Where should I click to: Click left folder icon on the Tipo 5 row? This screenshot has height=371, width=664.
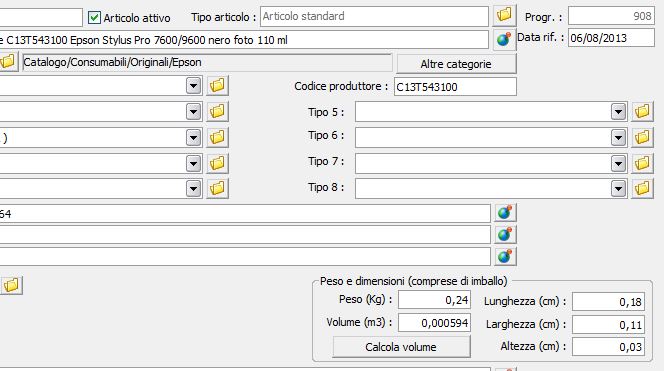tap(217, 111)
